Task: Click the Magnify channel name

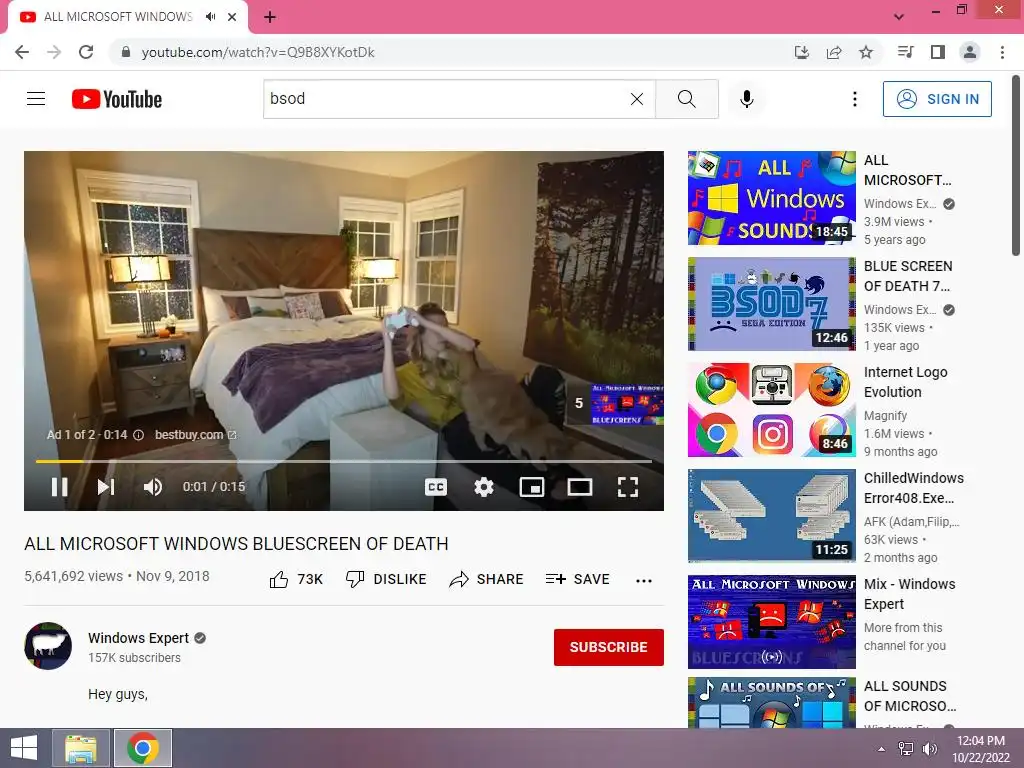Action: 886,415
